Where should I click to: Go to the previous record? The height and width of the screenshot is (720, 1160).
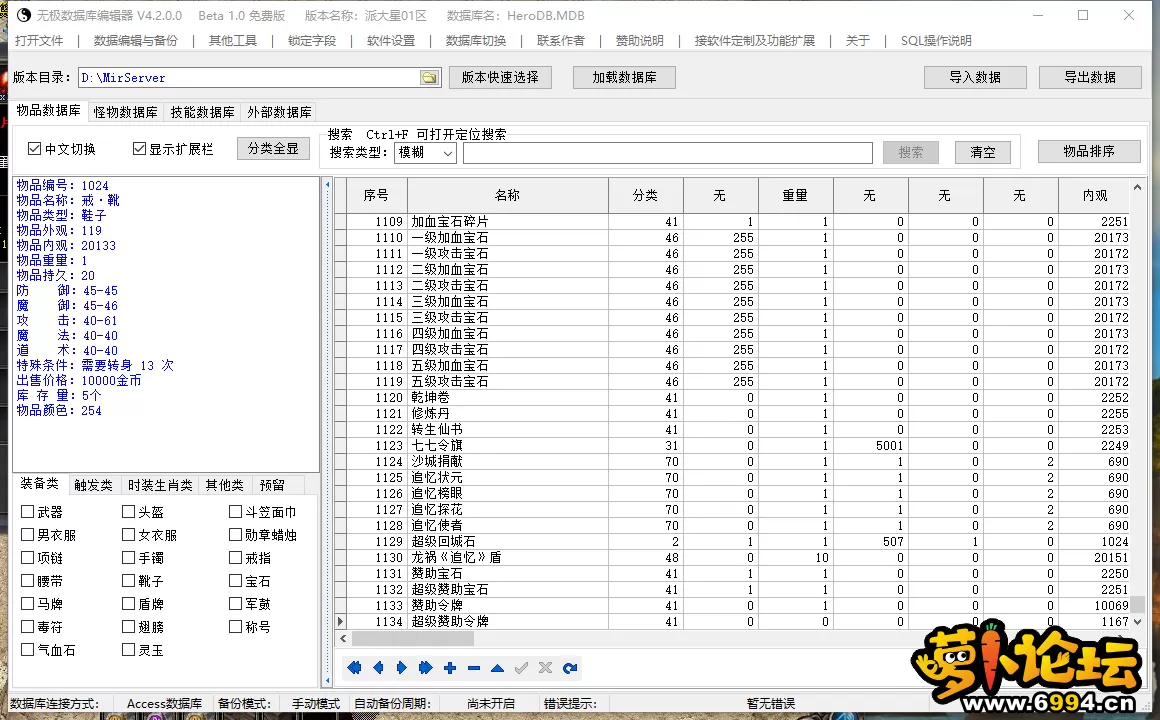[378, 668]
